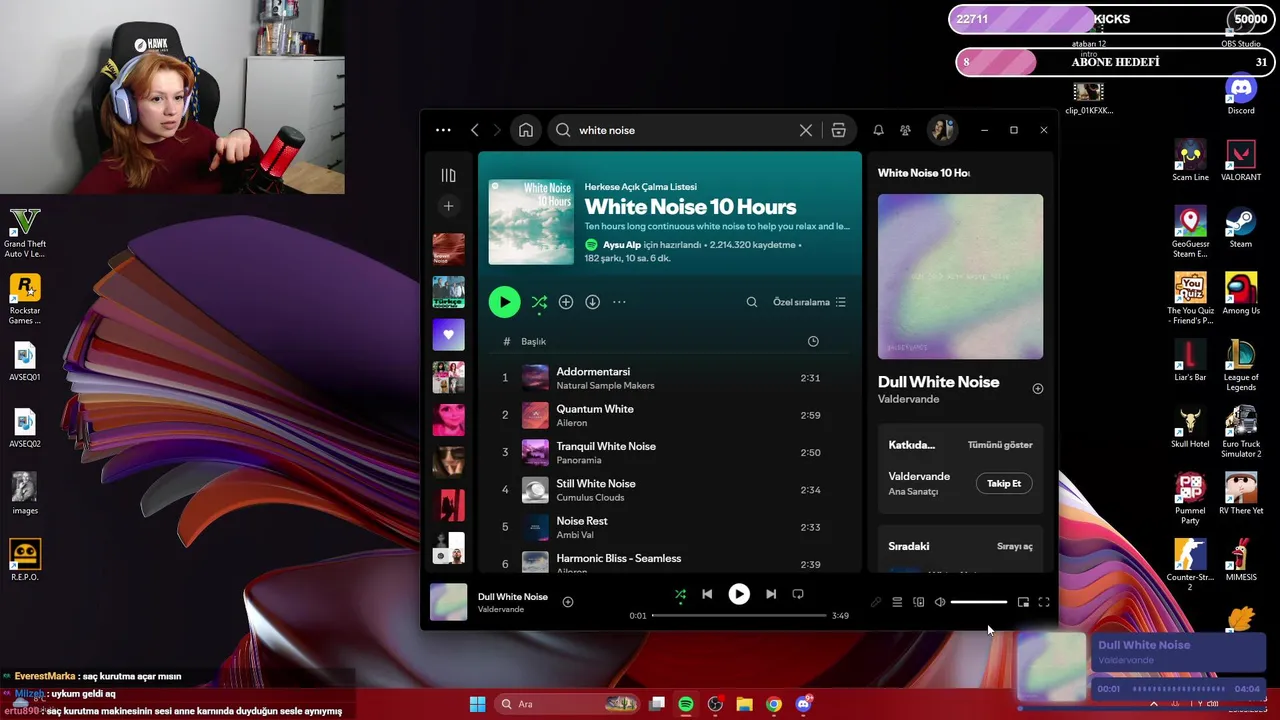Download the White Noise playlist
This screenshot has width=1280, height=720.
tap(592, 302)
